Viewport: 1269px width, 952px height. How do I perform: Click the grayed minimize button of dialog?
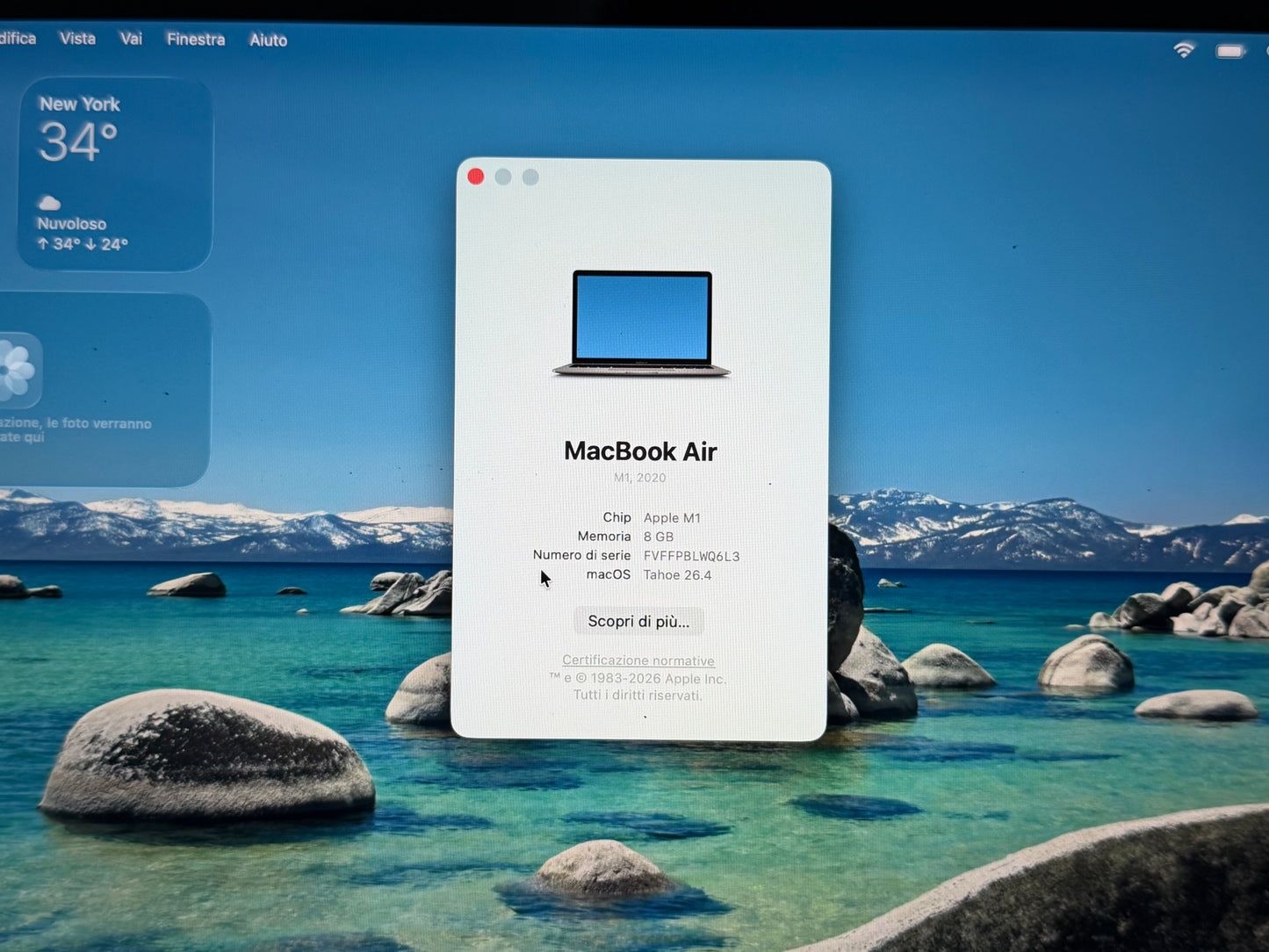click(503, 177)
